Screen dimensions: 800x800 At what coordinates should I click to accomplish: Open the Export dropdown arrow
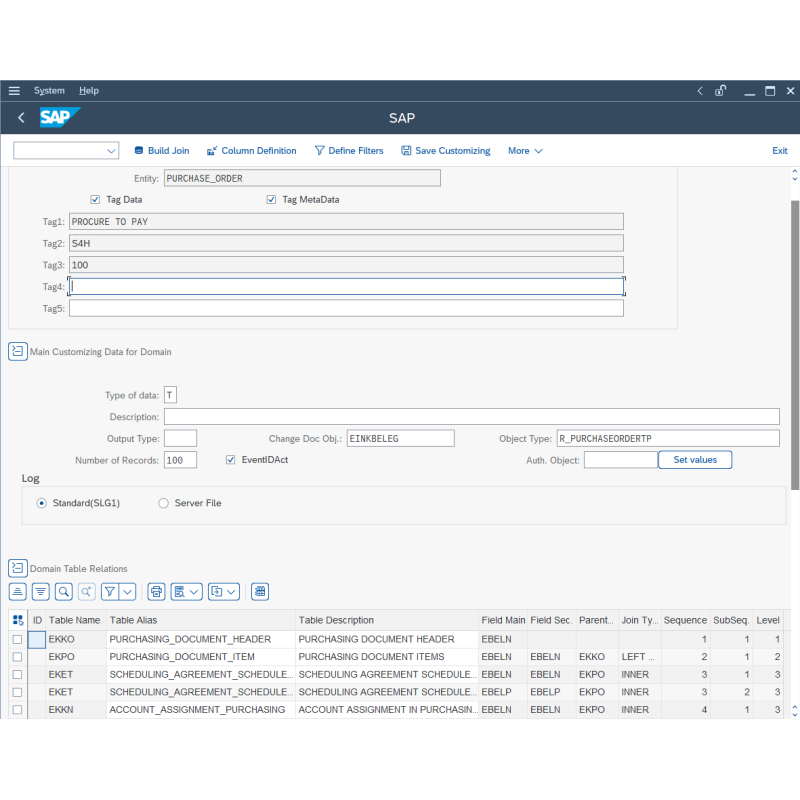232,592
